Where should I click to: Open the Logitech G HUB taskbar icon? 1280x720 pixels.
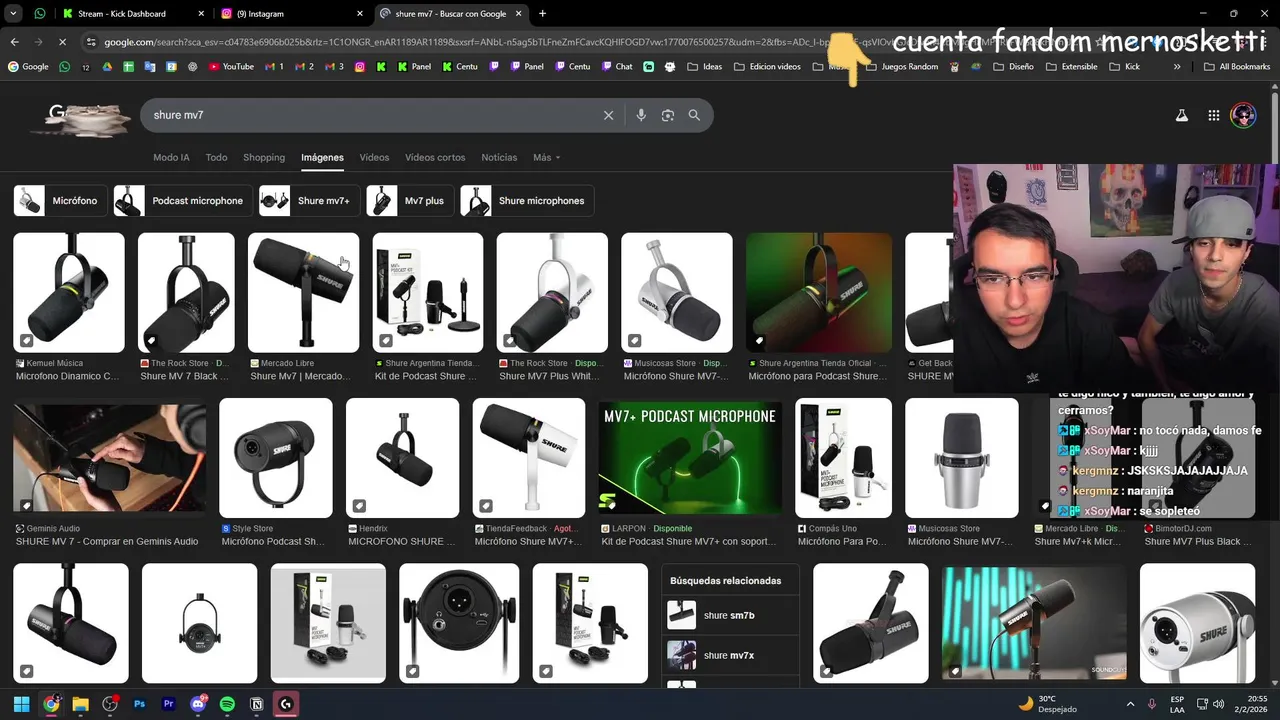[286, 704]
